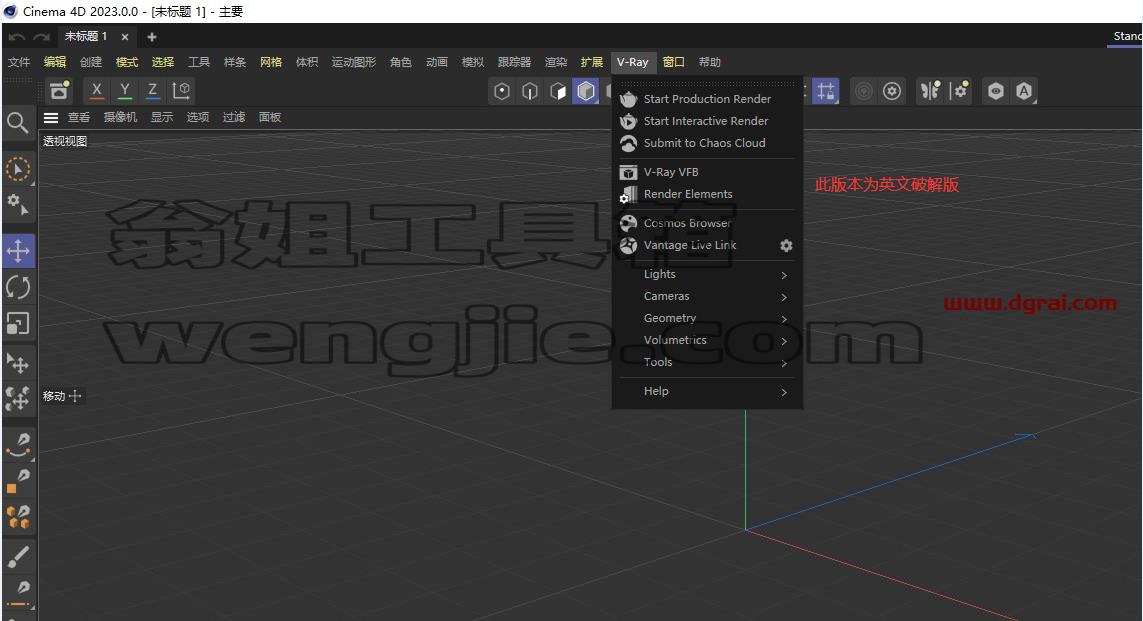Select the paint brush tool
Screen dimensions: 1143x621
click(x=17, y=556)
